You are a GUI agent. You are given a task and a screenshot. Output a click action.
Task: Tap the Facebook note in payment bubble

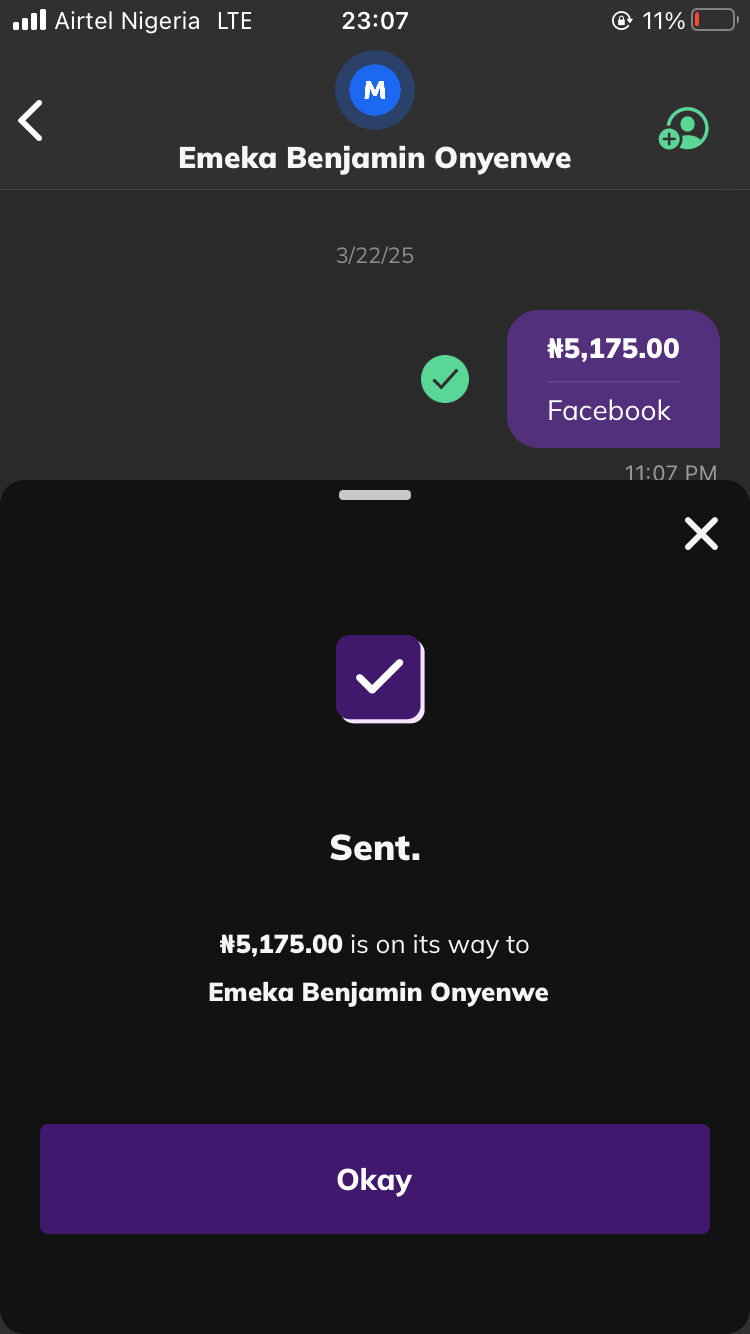(609, 410)
